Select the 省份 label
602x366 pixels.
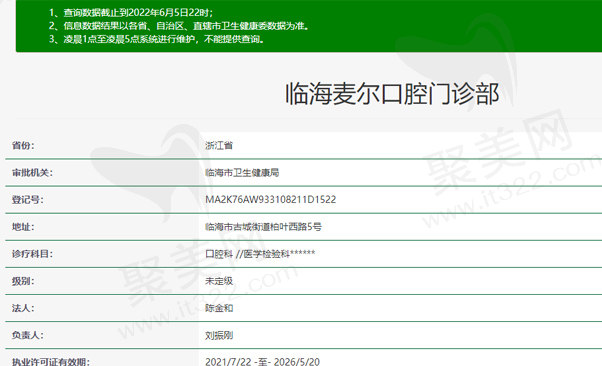click(x=23, y=146)
